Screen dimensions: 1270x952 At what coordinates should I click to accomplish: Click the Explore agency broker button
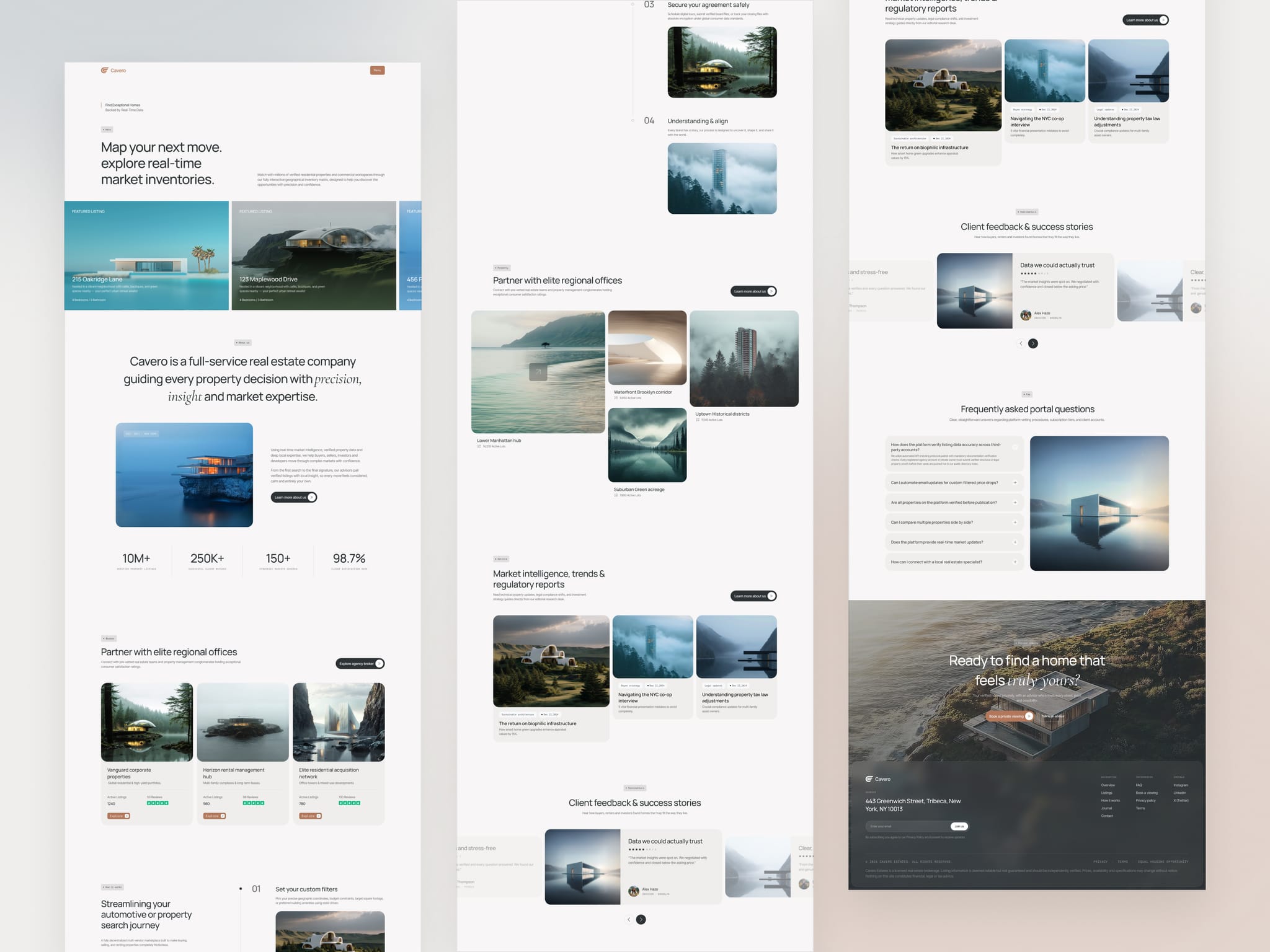click(360, 664)
